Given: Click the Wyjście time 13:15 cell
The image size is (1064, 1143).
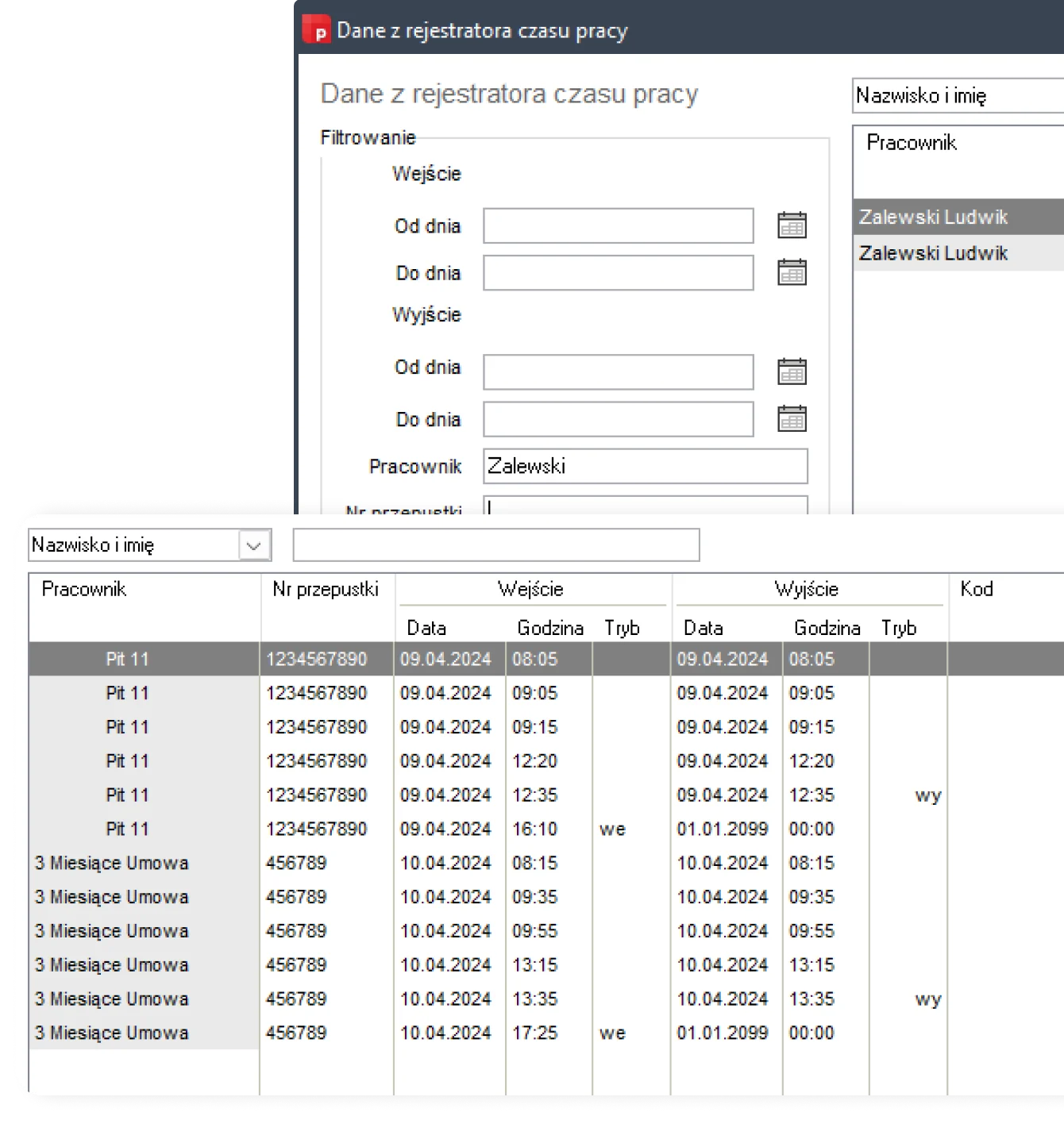Looking at the screenshot, I should pos(811,965).
